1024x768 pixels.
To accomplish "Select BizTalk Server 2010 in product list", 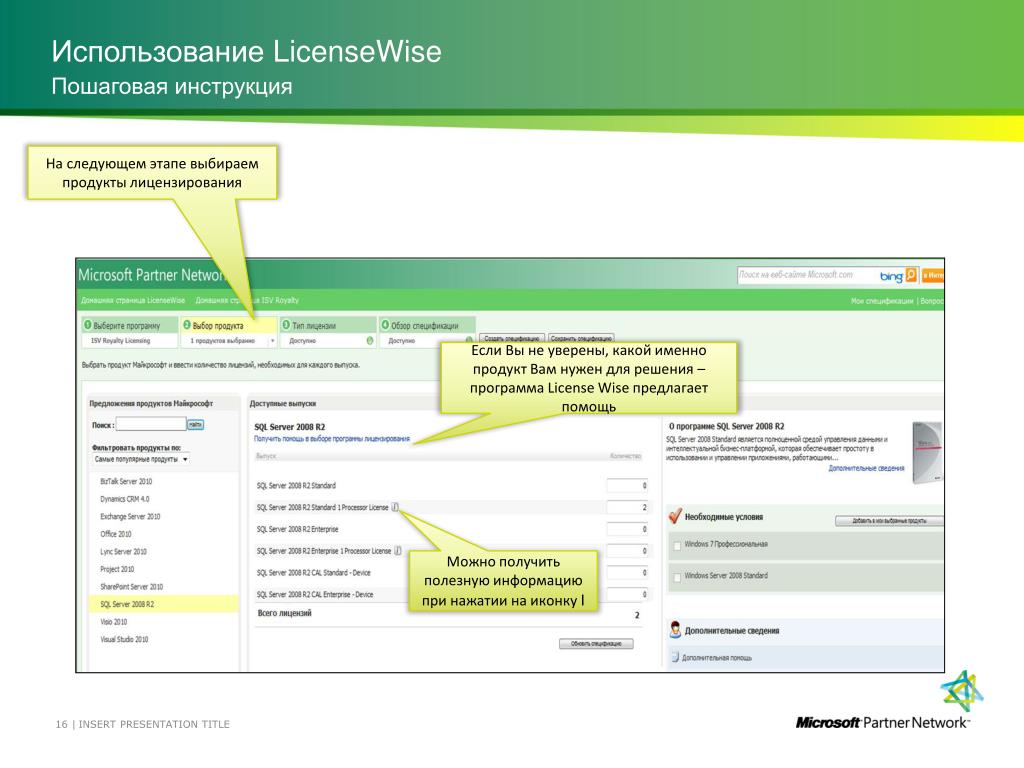I will [126, 481].
